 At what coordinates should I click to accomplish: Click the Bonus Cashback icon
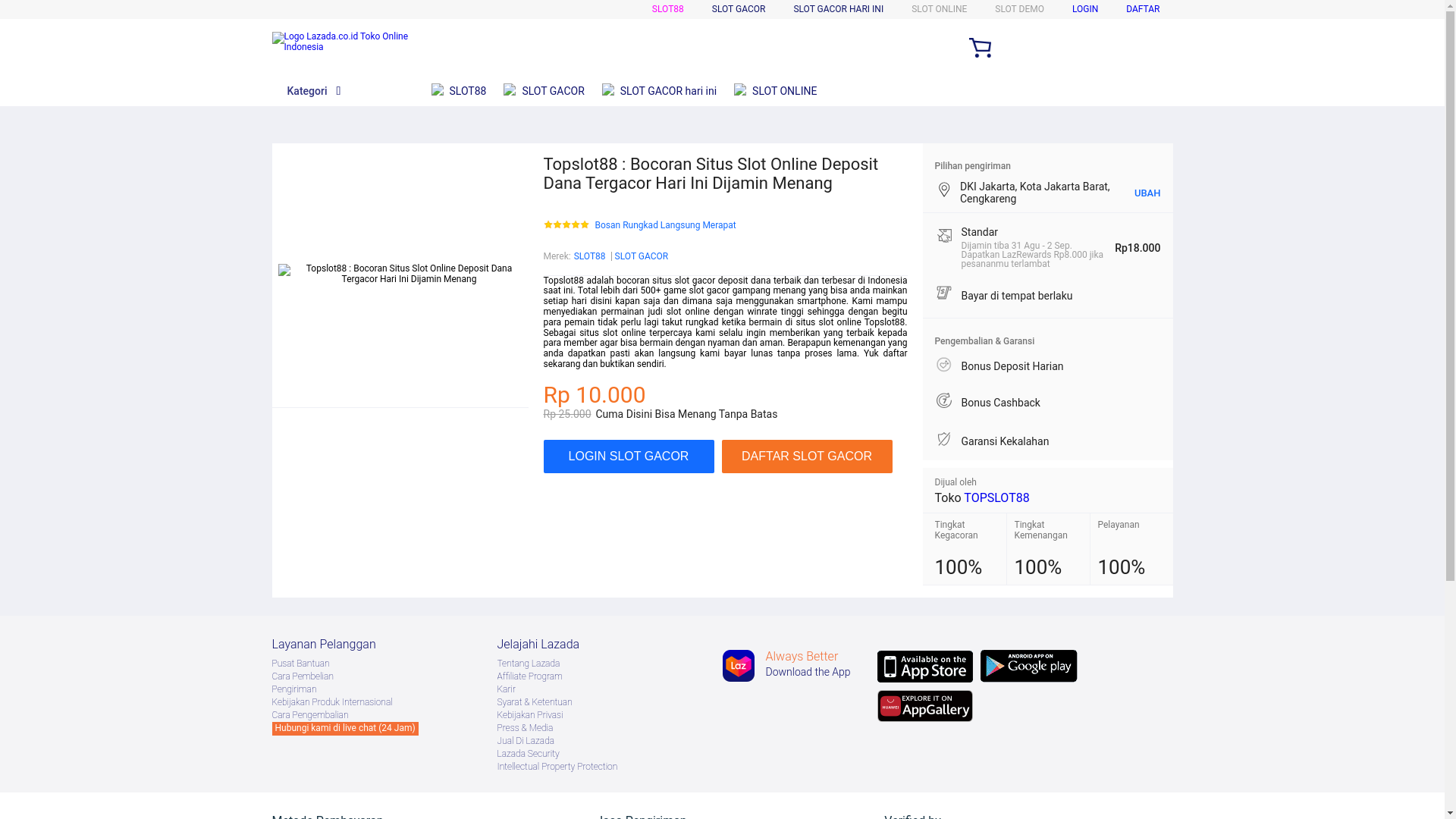point(943,400)
